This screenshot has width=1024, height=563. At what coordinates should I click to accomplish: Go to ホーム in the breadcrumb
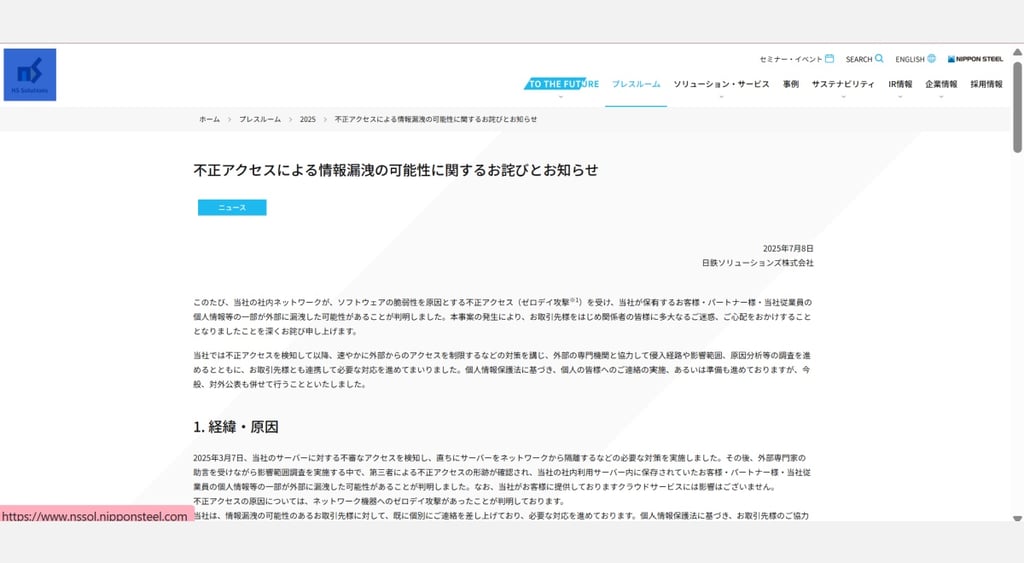tap(210, 120)
